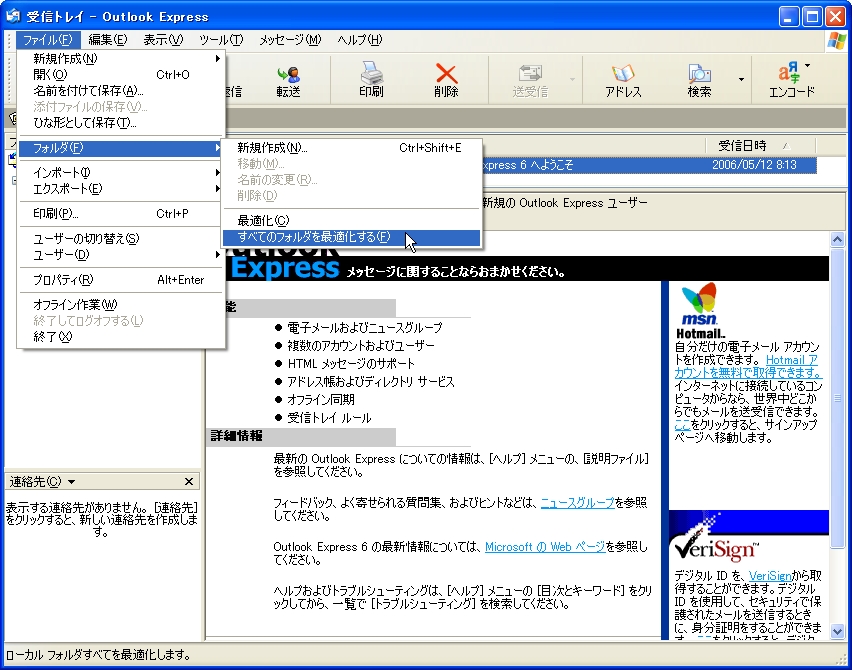852x670 pixels.
Task: Click the ここ sign-up page link
Action: (682, 425)
